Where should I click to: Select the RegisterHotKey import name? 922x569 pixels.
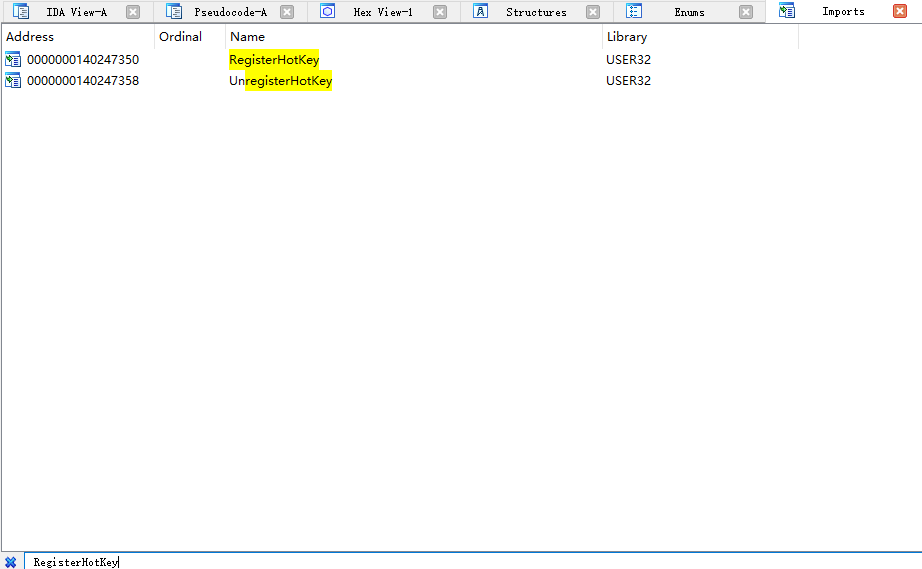point(274,59)
